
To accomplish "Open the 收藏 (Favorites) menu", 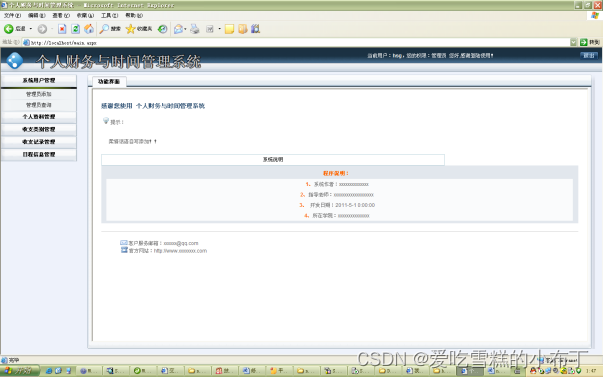I will pyautogui.click(x=85, y=15).
